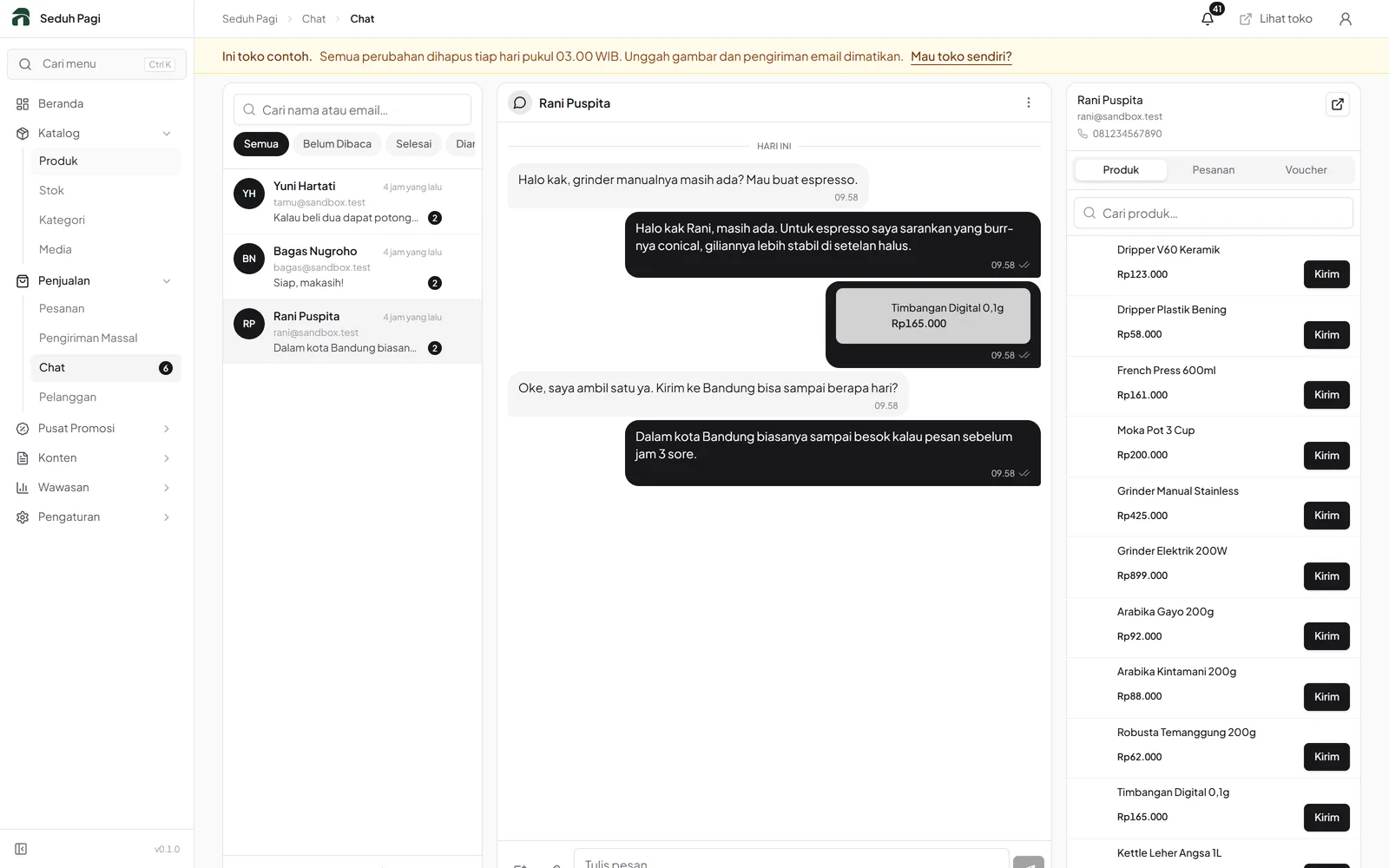This screenshot has width=1389, height=868.
Task: Open the notifications bell icon
Action: (1208, 18)
